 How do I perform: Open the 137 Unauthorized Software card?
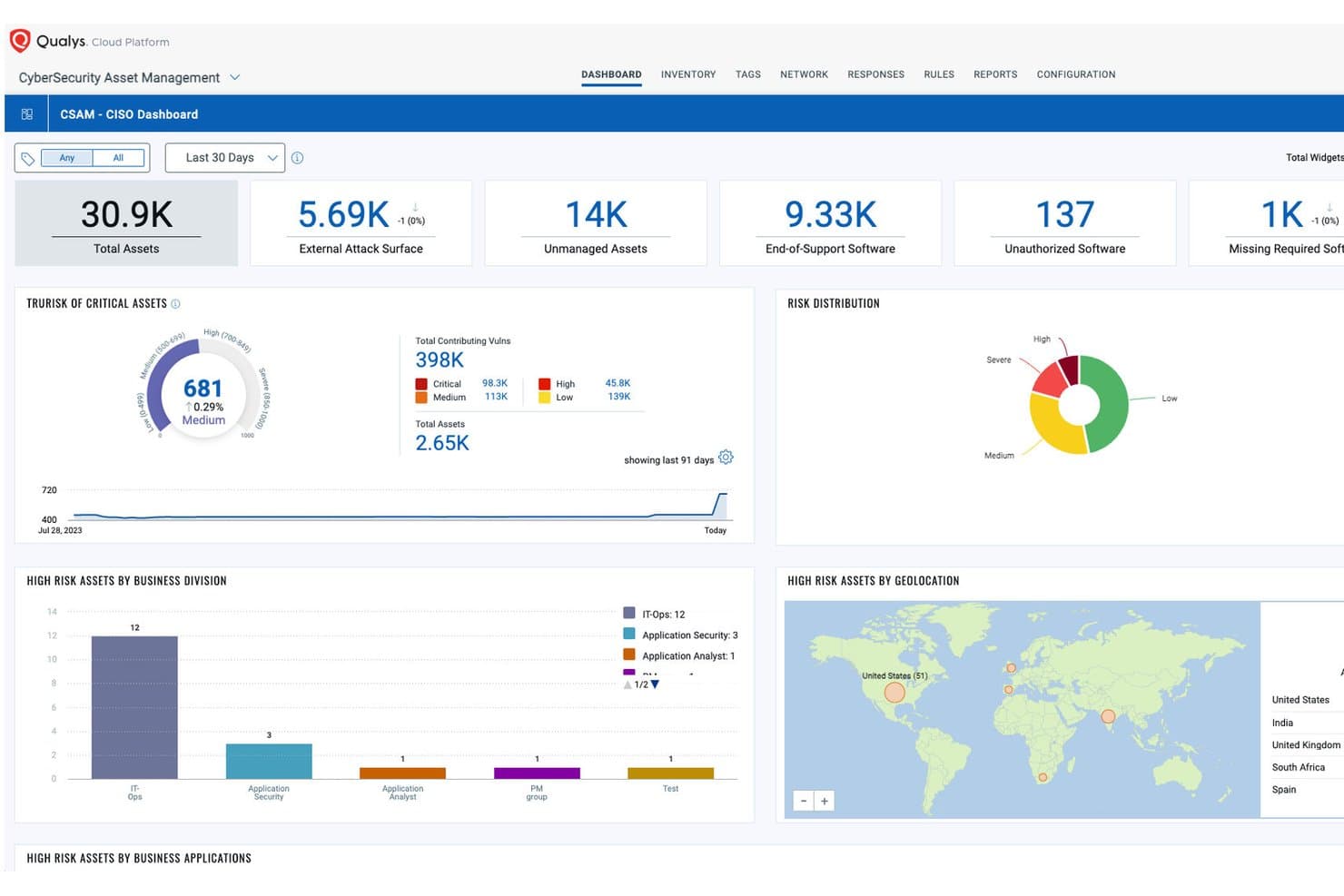coord(1065,223)
